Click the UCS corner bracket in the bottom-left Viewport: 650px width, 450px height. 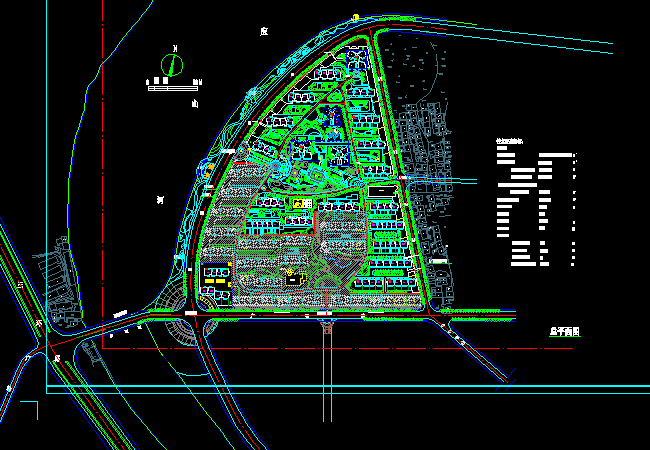28,409
